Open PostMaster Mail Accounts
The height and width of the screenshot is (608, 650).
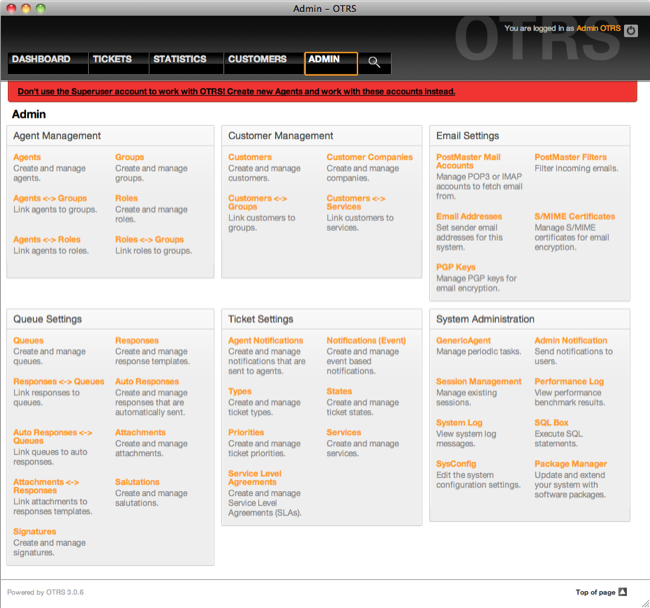468,161
